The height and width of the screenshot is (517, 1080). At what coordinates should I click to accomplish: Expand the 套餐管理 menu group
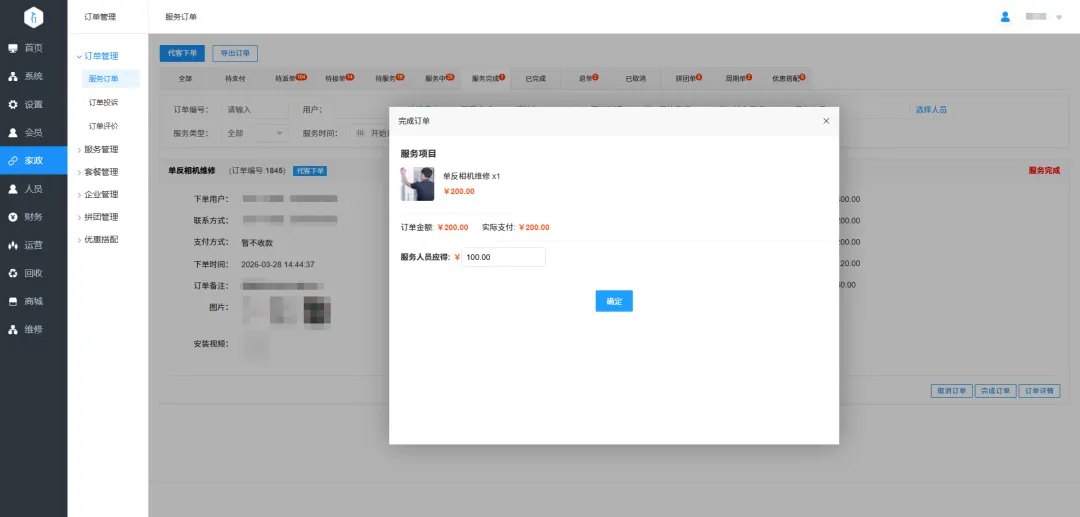100,172
